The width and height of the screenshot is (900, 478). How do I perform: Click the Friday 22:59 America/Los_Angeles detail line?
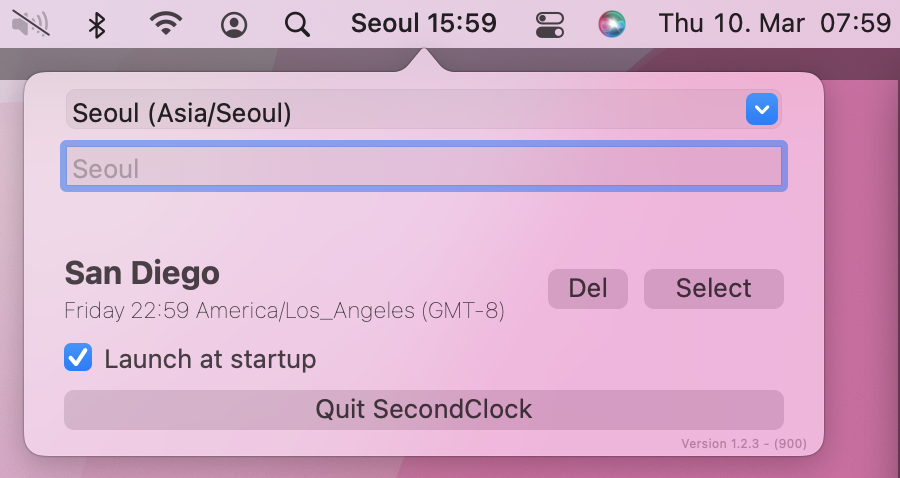[284, 311]
